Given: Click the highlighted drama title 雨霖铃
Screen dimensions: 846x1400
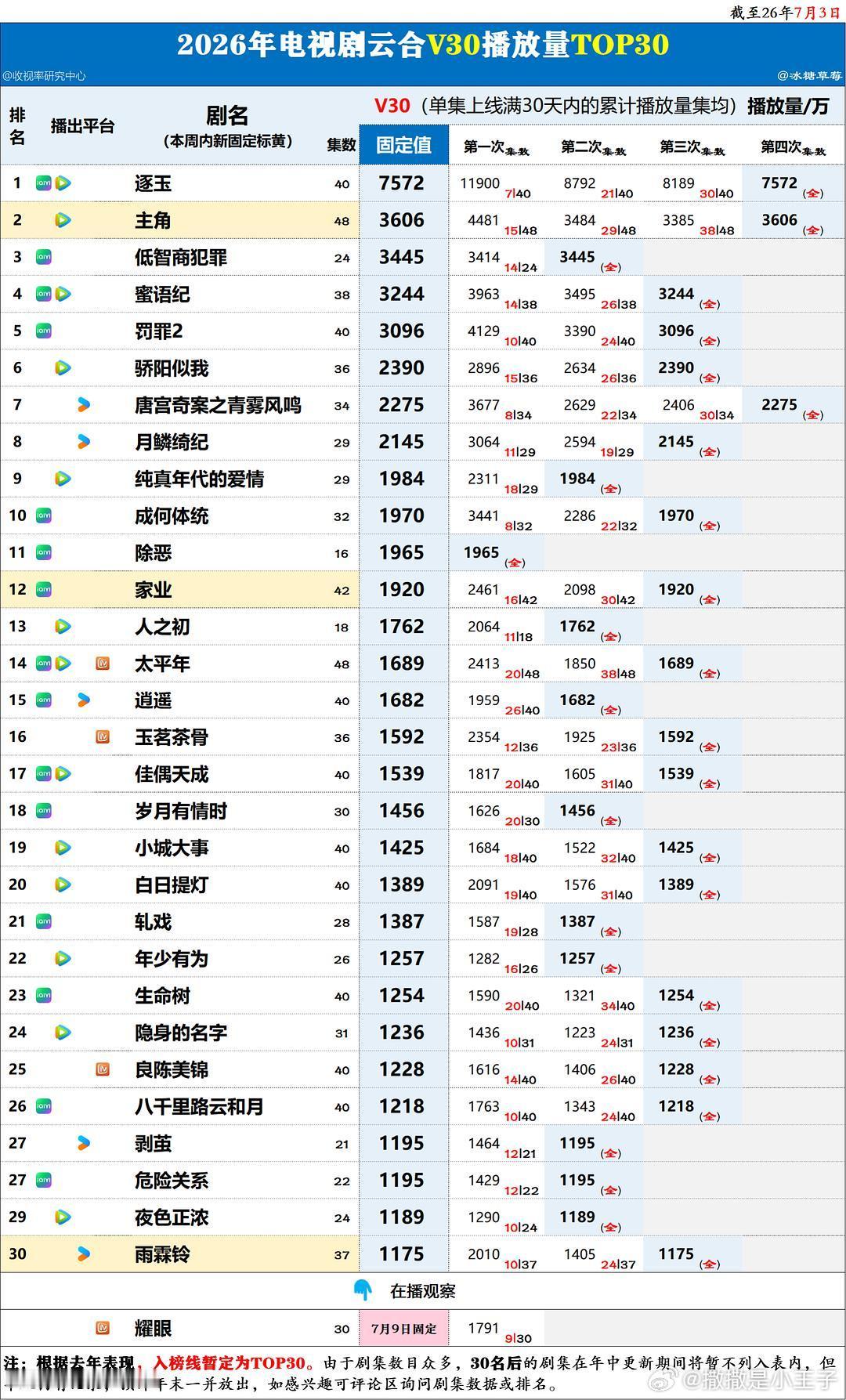Looking at the screenshot, I should [162, 1254].
